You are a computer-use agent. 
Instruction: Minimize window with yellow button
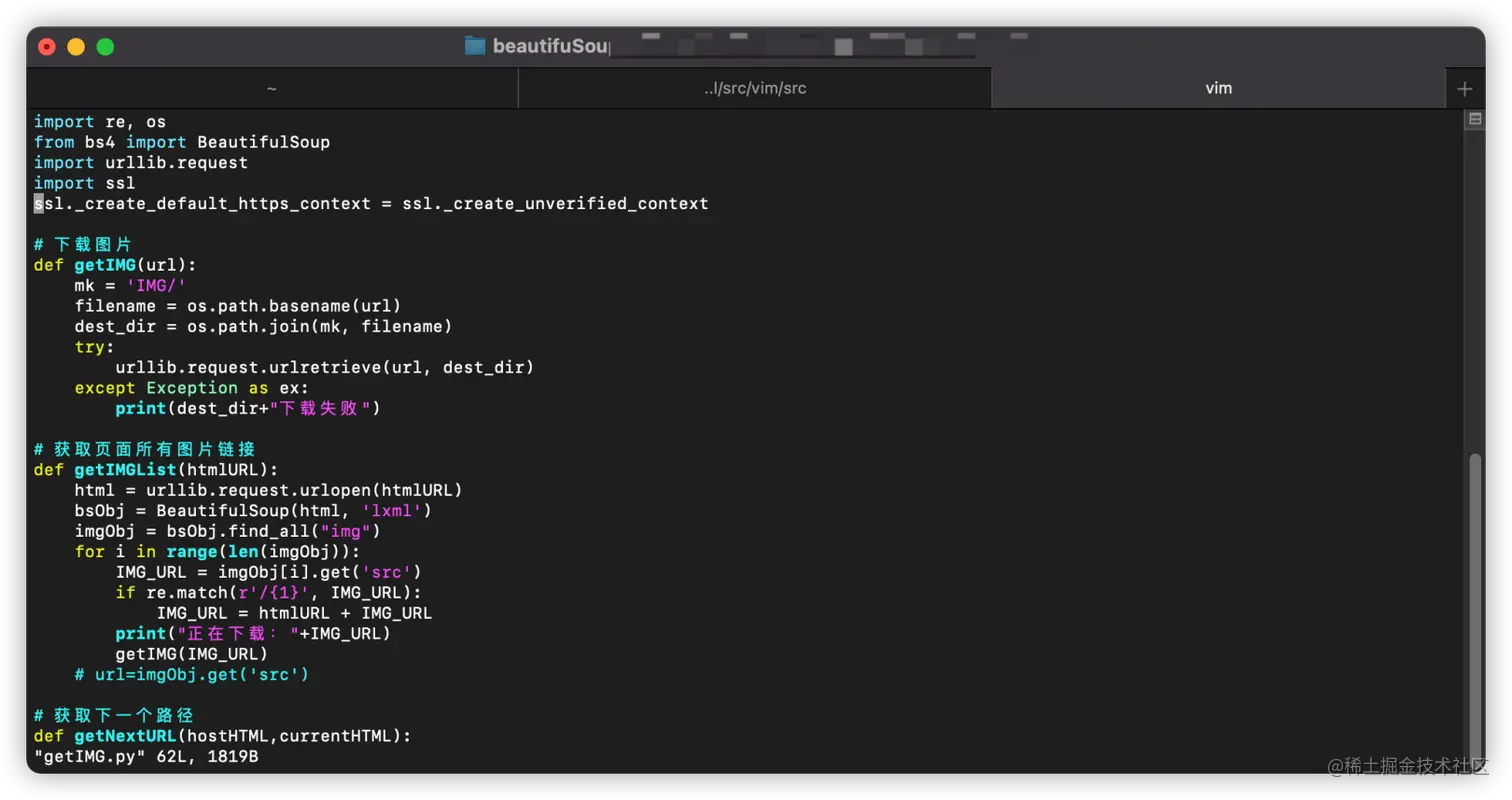(x=76, y=46)
